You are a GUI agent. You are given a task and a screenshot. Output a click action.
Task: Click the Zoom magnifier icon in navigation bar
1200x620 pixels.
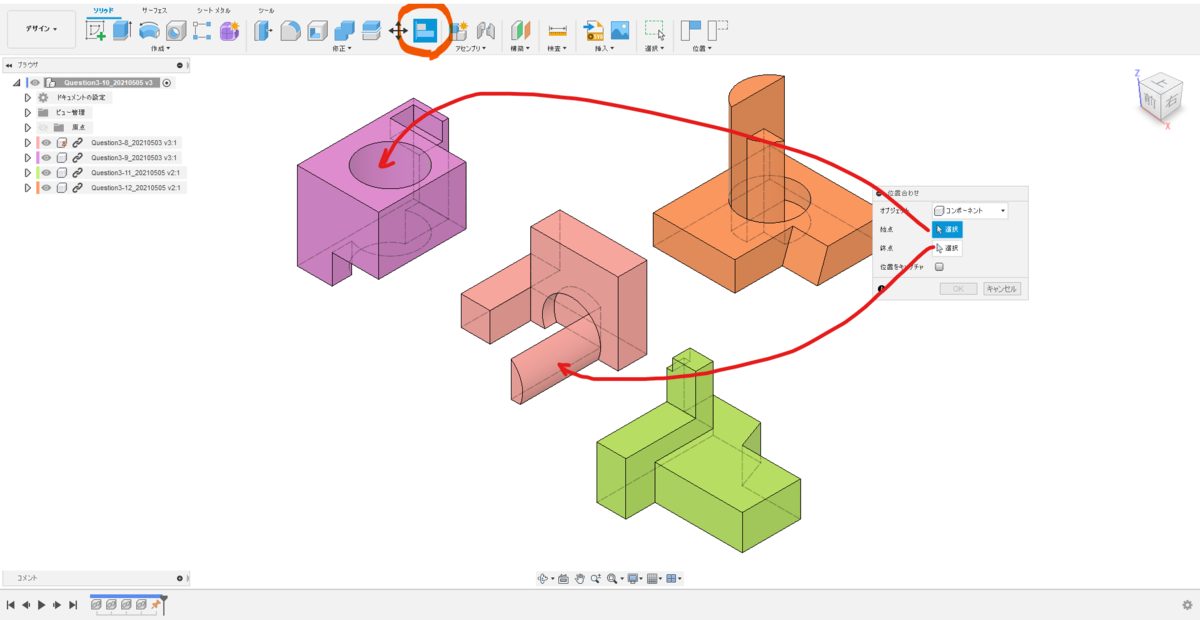click(595, 579)
